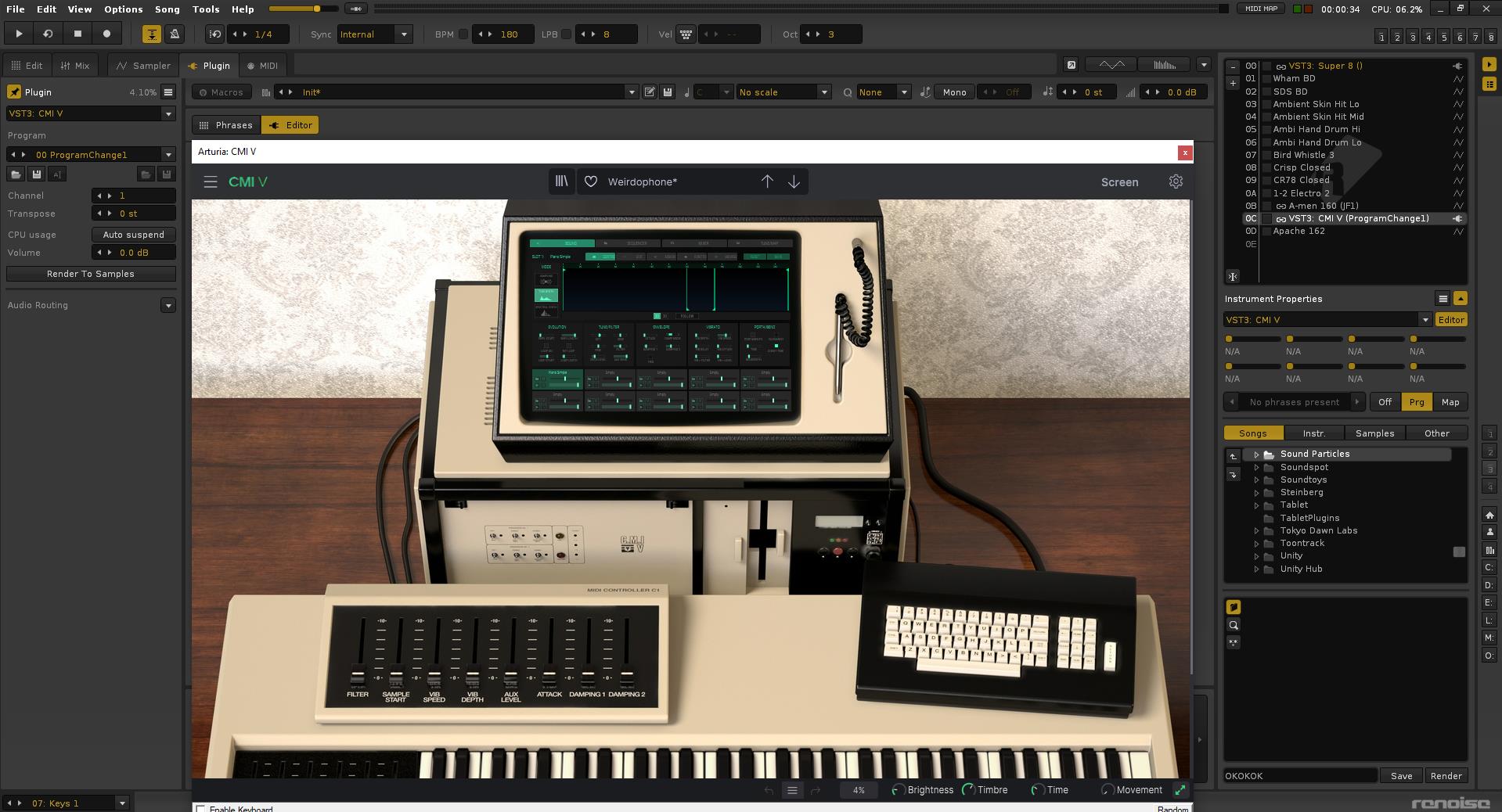Click the Render song button
Screen dimensions: 1502x812
(1446, 776)
